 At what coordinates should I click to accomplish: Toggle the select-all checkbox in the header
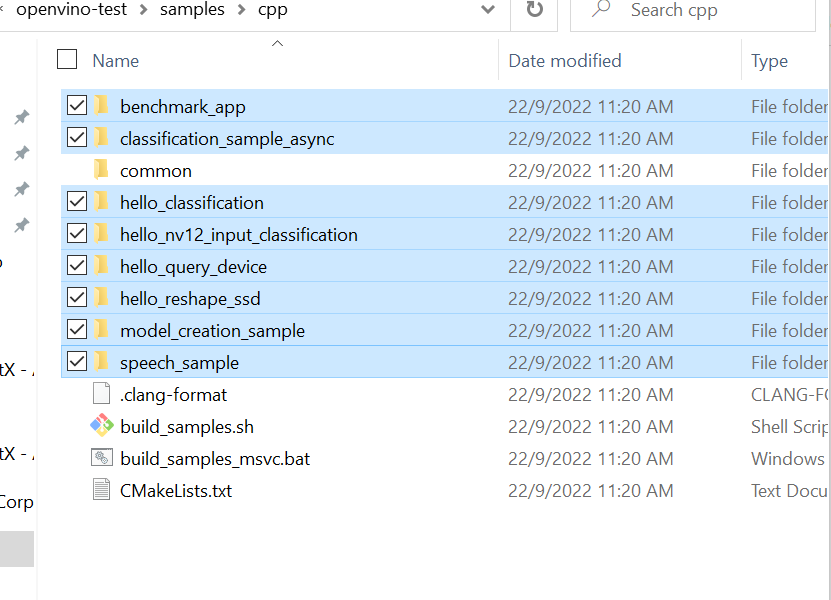tap(67, 59)
